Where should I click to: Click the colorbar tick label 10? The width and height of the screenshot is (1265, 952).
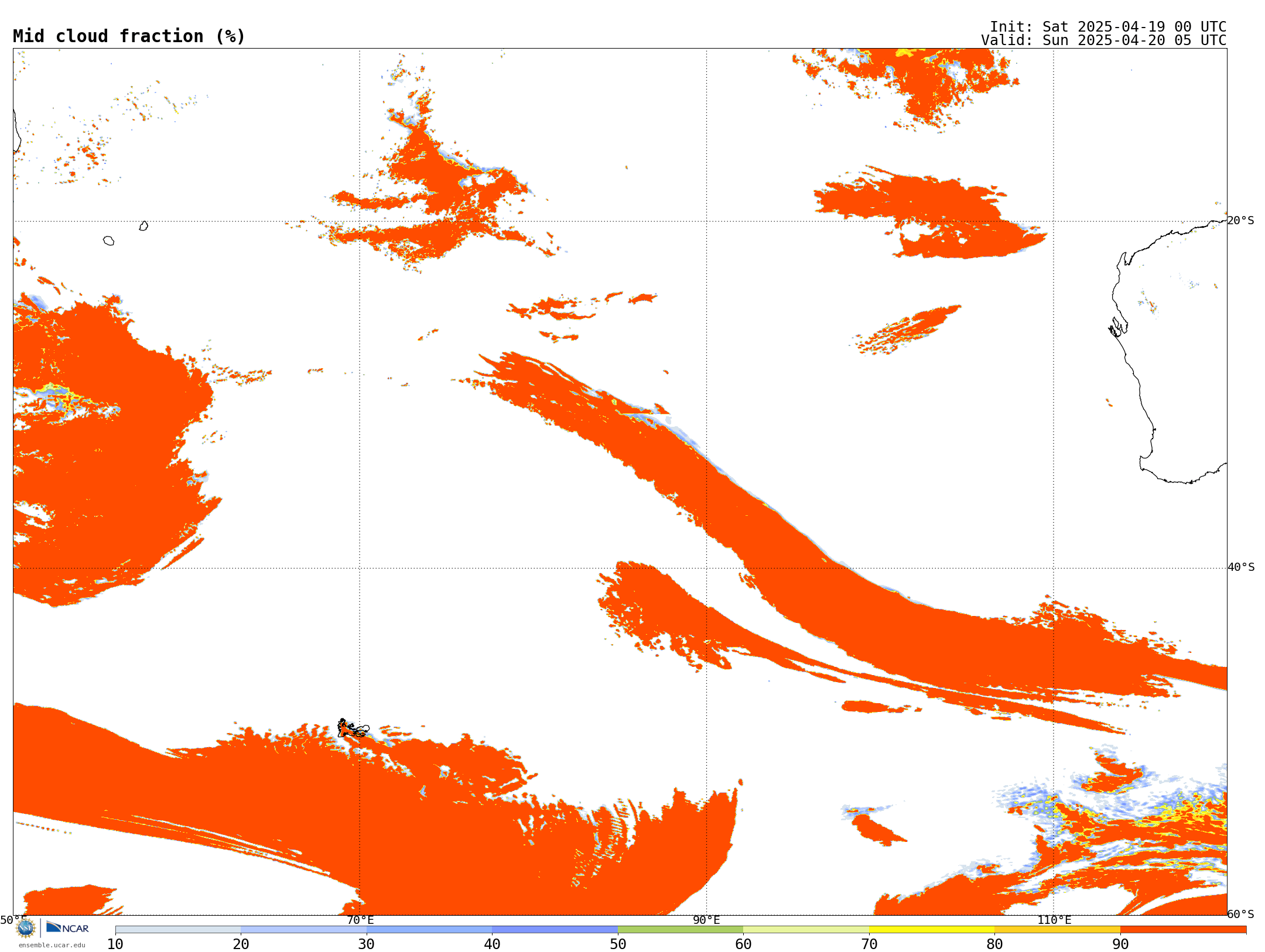tap(115, 944)
